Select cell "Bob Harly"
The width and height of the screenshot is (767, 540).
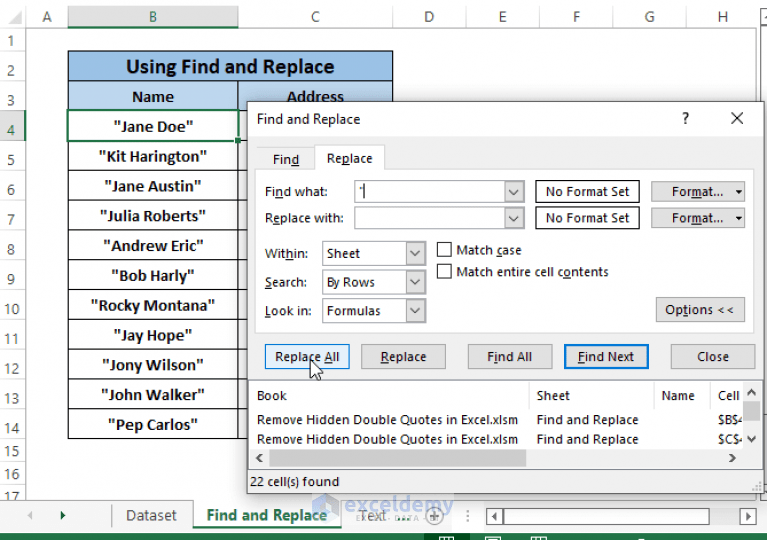coord(153,275)
